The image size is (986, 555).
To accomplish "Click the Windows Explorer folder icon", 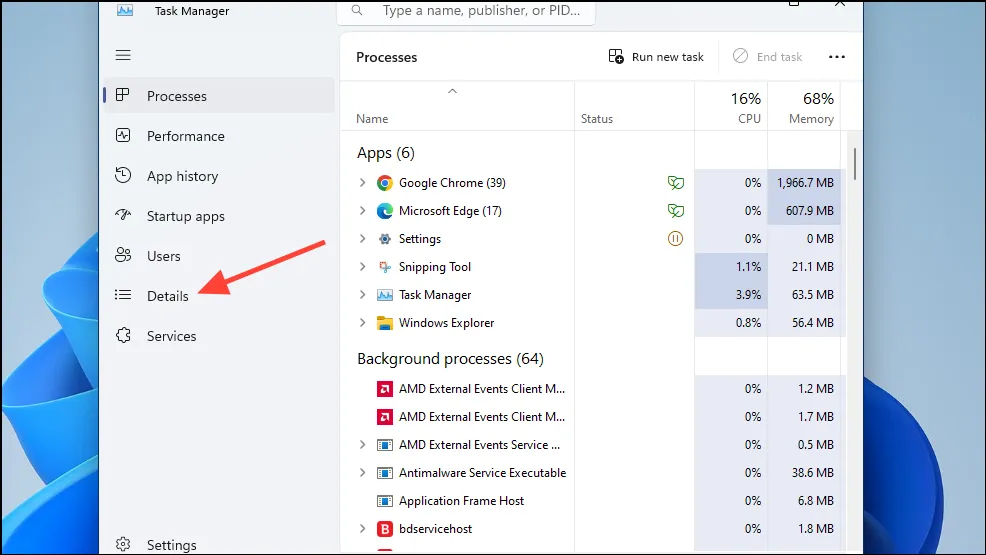I will coord(385,323).
